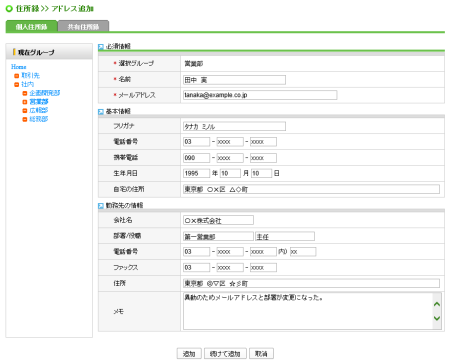Click the orange icon beside 経理部
Screen dimensions: 450x363
[25, 119]
